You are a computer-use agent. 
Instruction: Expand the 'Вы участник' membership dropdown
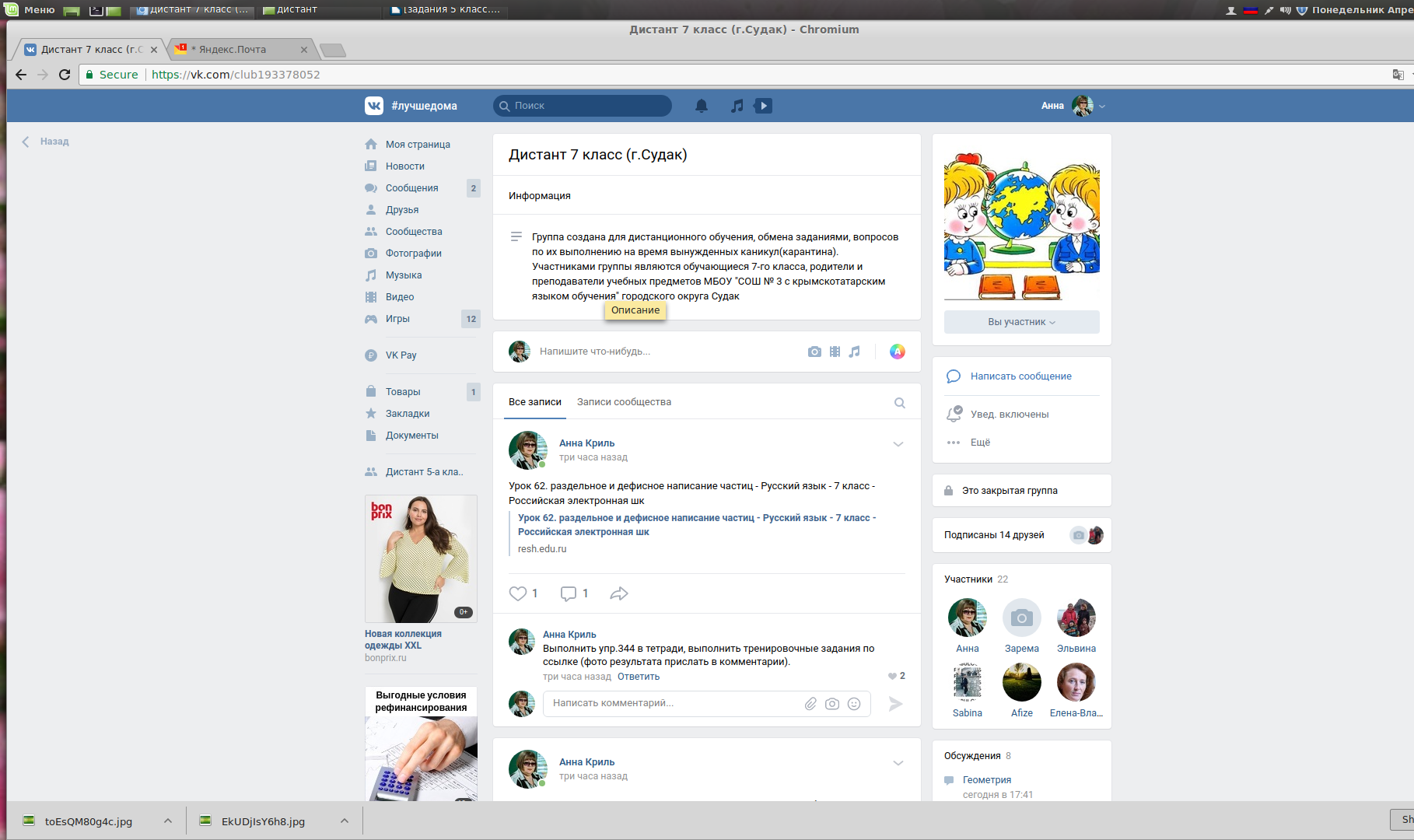pyautogui.click(x=1021, y=322)
